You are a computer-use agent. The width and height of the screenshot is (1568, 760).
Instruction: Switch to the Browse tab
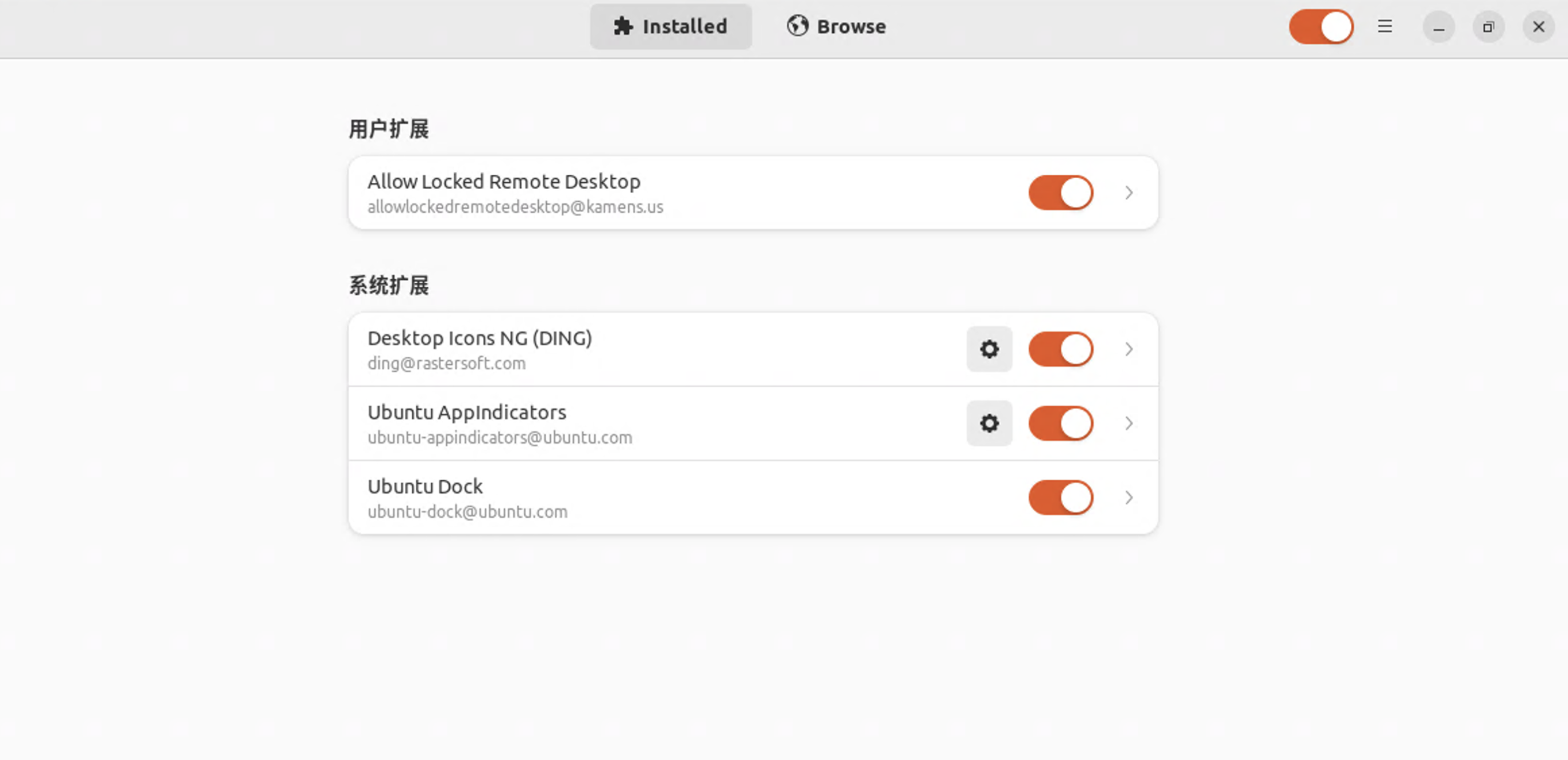837,27
